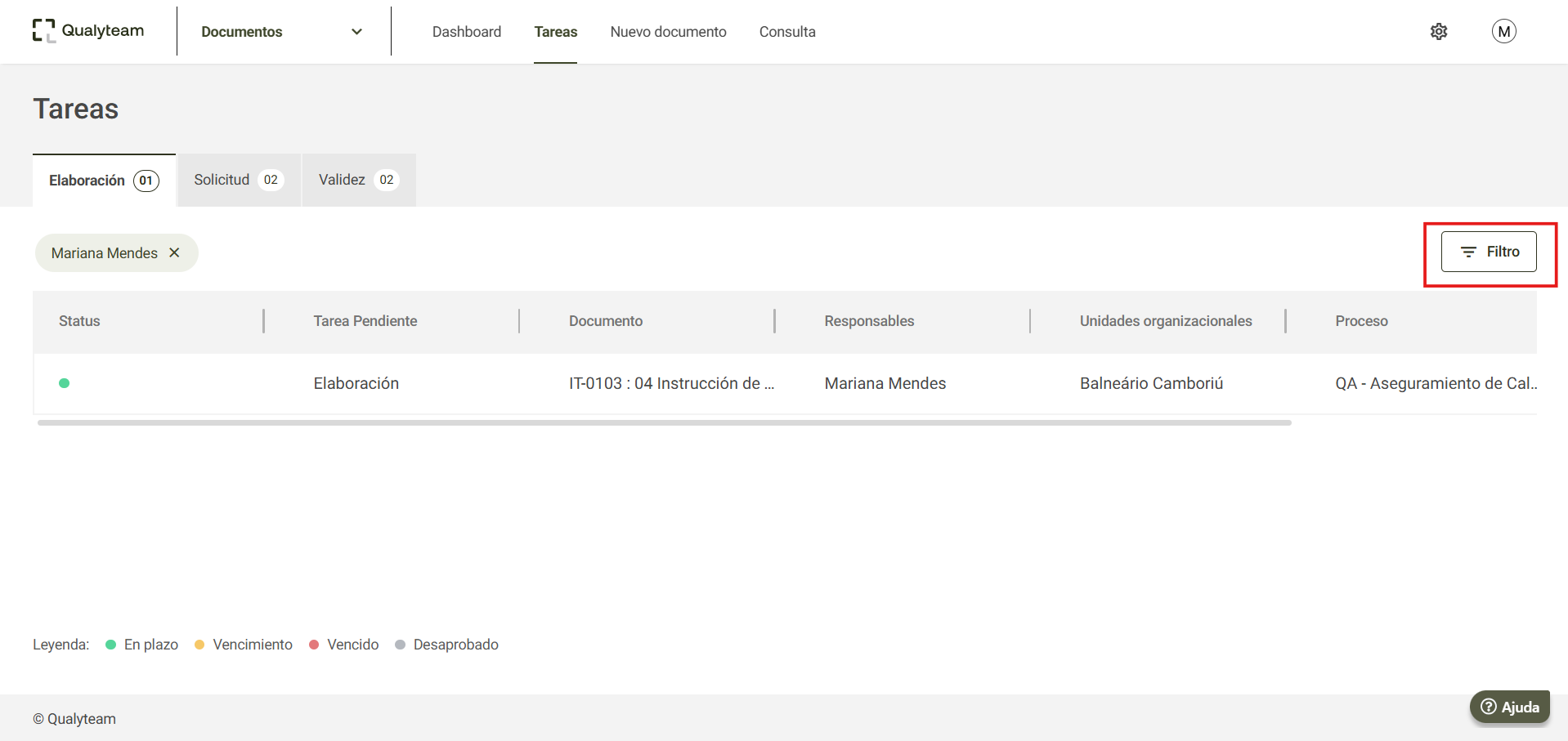Click the Elaboración cell in the task row
The height and width of the screenshot is (741, 1568).
click(356, 383)
